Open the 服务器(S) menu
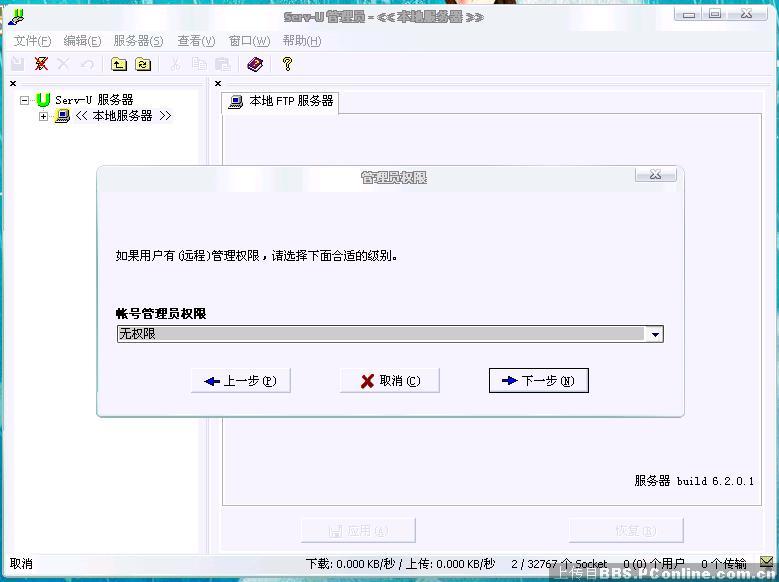The height and width of the screenshot is (582, 779). pos(138,41)
